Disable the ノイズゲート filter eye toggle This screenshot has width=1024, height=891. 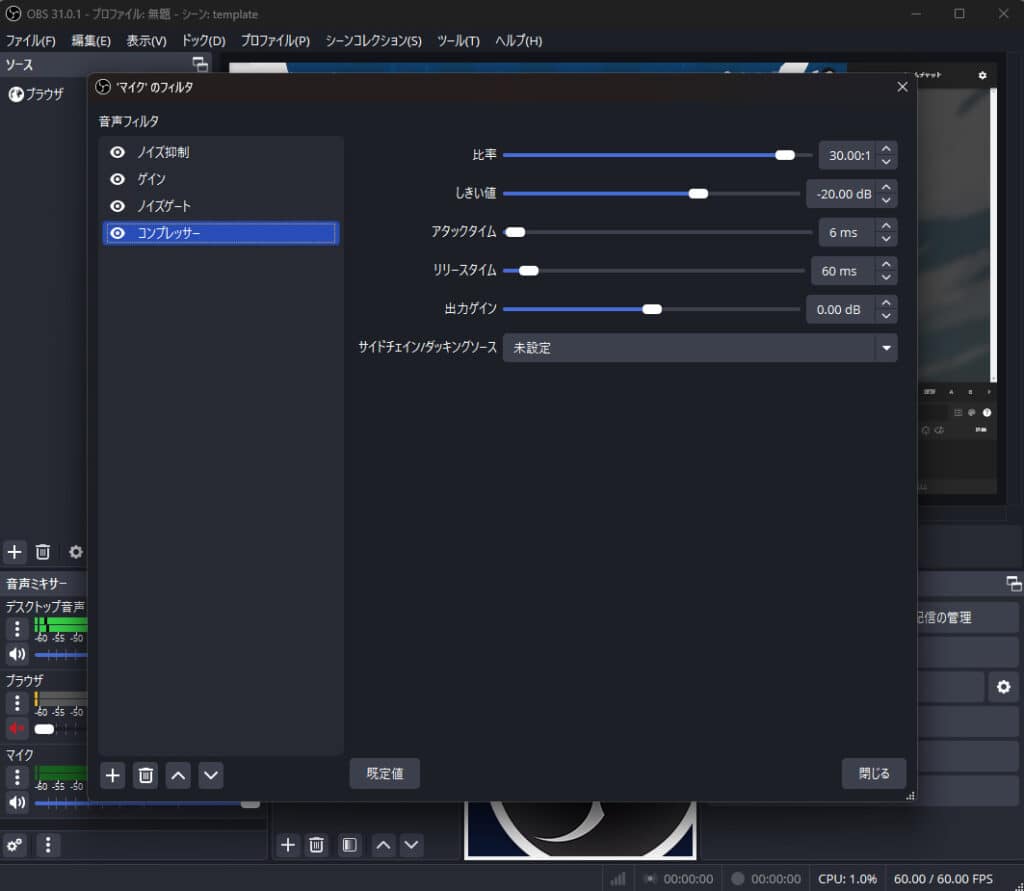[118, 206]
